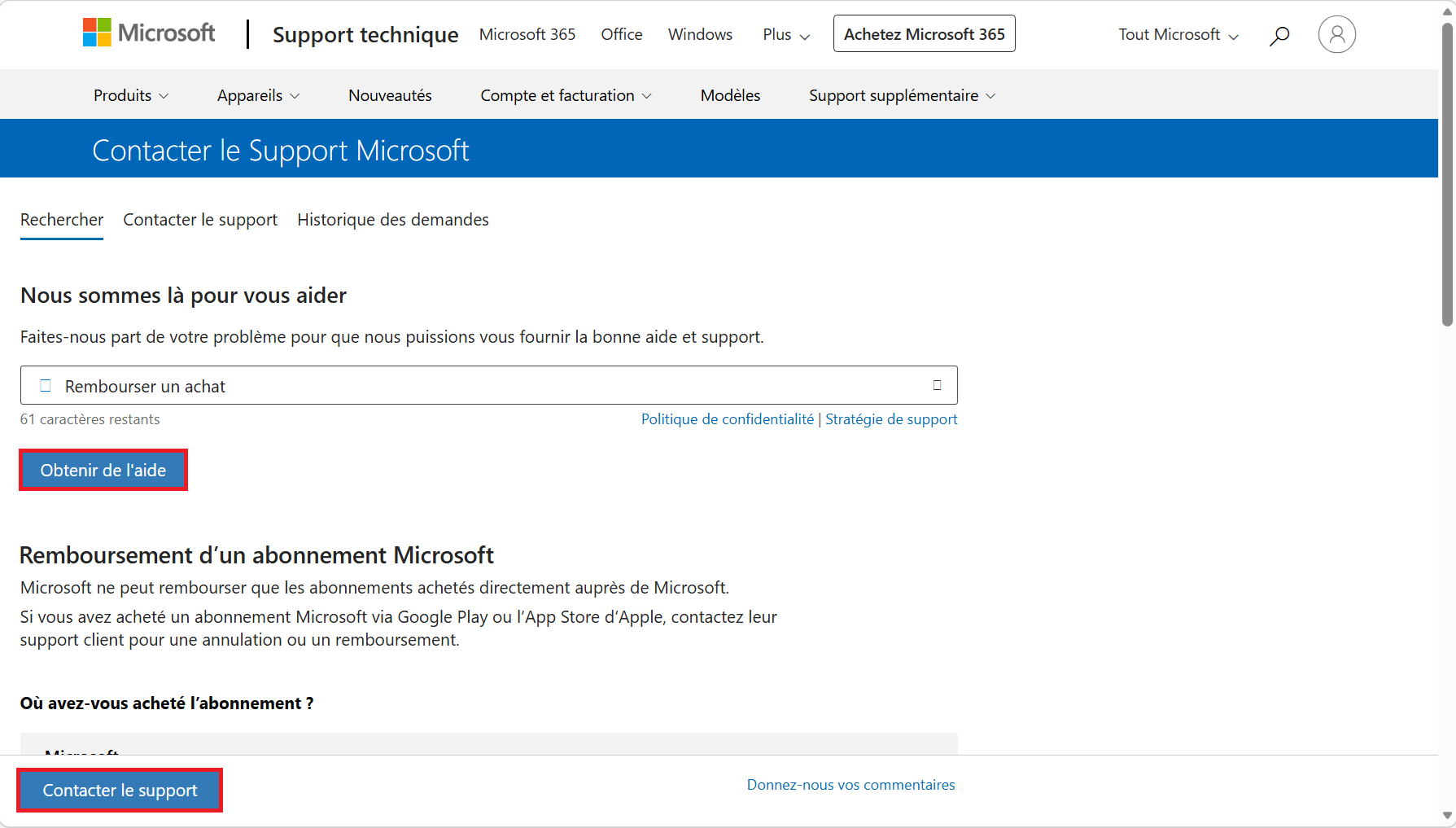The height and width of the screenshot is (828, 1456).
Task: Open Nouveautés menu item
Action: [390, 95]
